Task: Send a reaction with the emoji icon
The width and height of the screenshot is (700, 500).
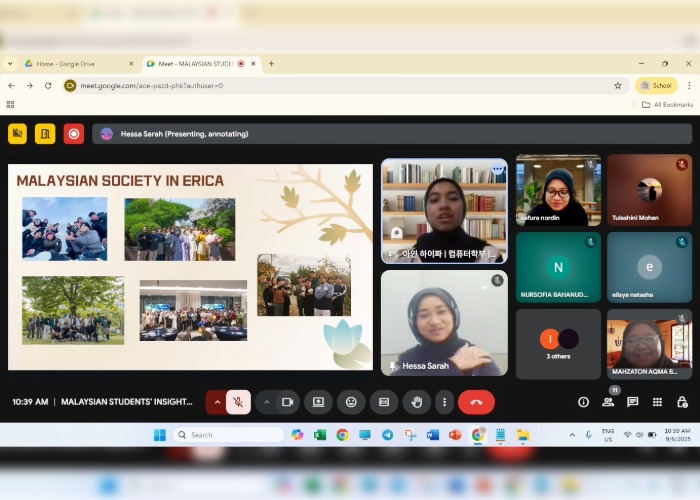Action: (x=351, y=402)
